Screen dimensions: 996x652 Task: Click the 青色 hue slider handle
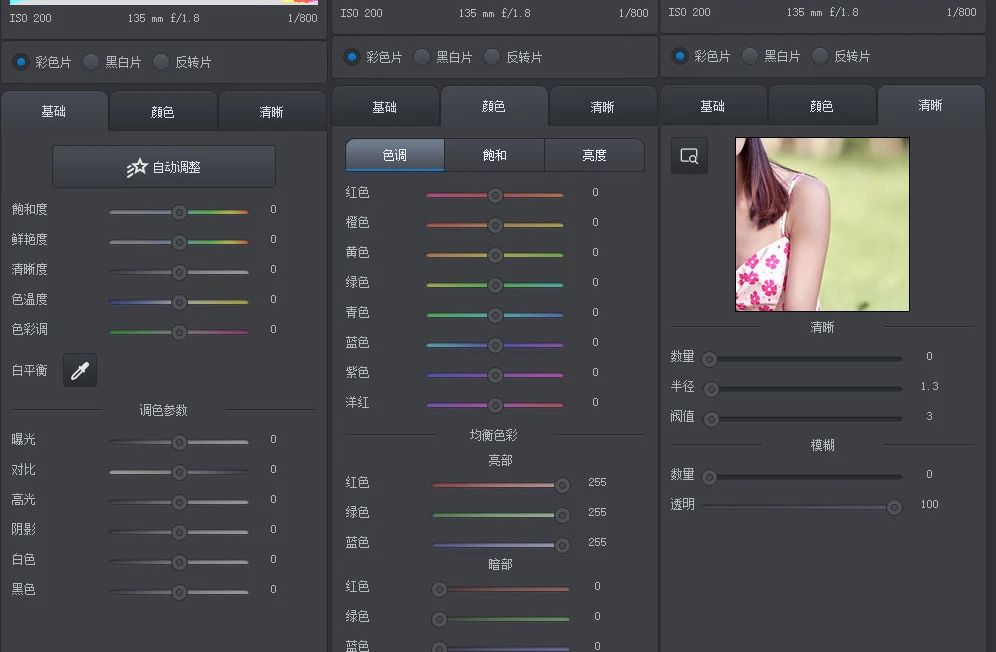(495, 315)
